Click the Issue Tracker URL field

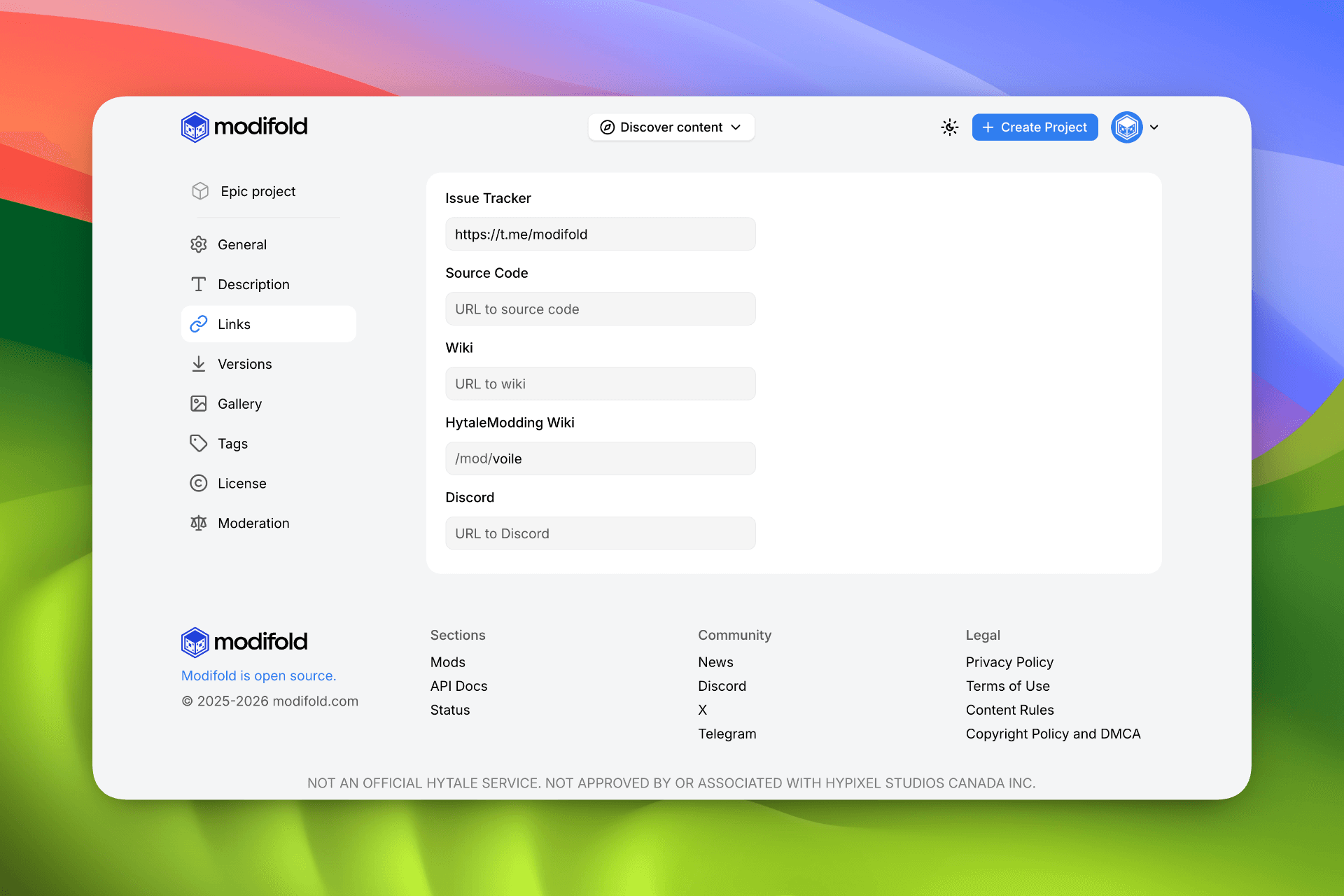(600, 234)
